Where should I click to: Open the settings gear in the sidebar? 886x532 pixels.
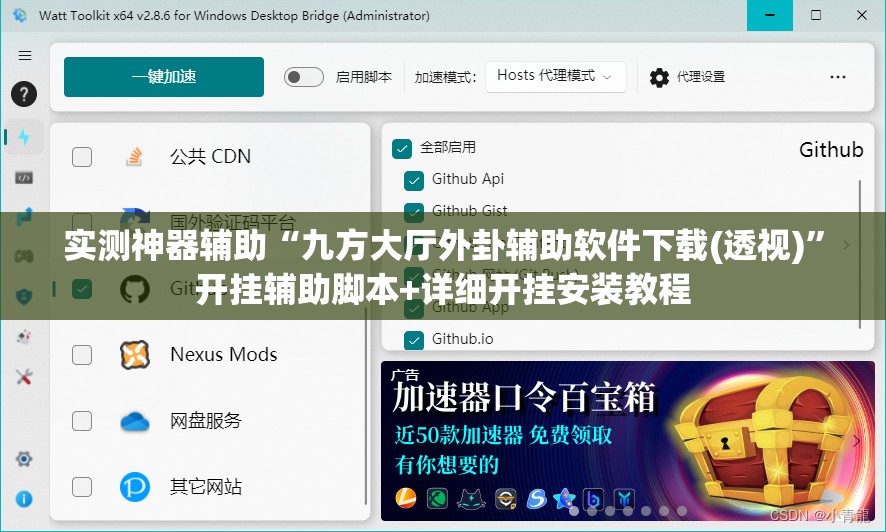point(24,458)
